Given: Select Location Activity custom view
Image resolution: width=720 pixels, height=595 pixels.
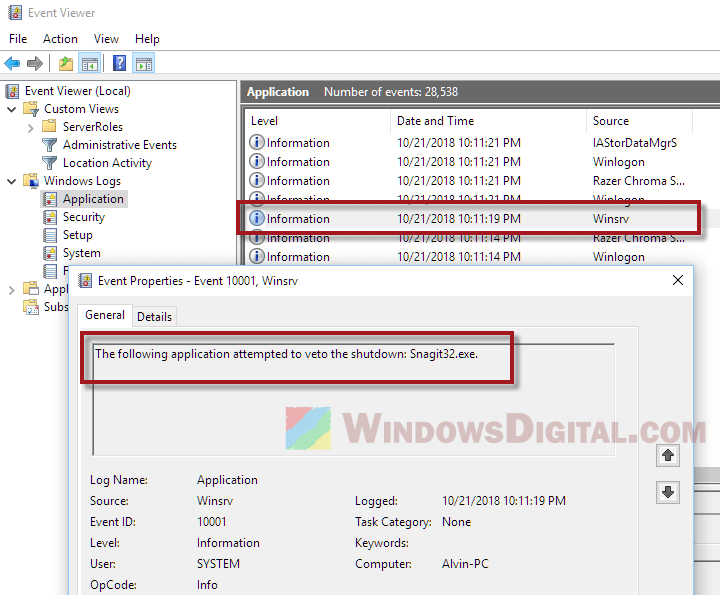Looking at the screenshot, I should click(107, 163).
